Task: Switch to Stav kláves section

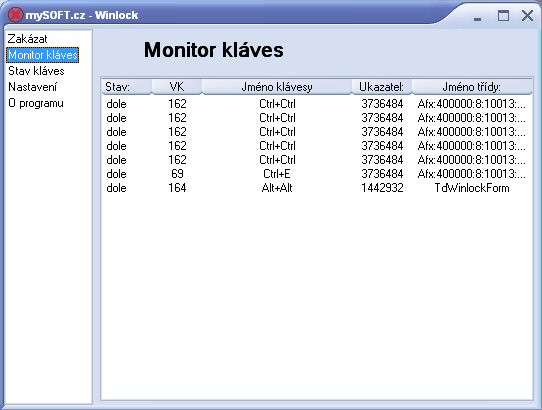Action: (x=36, y=71)
